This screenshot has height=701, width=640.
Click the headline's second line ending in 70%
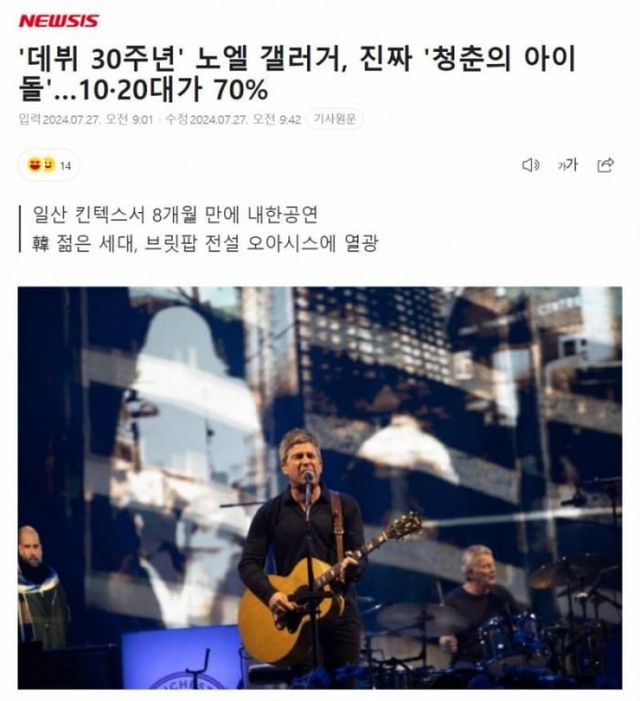tap(143, 90)
